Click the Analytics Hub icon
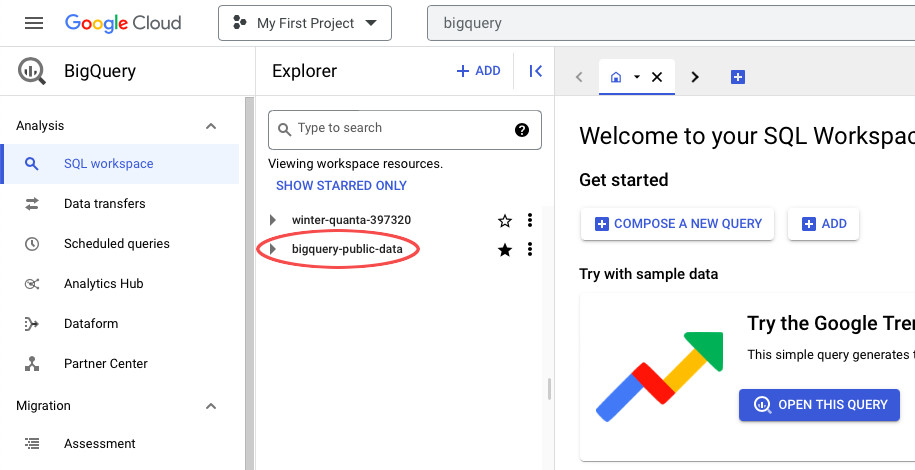 point(32,284)
